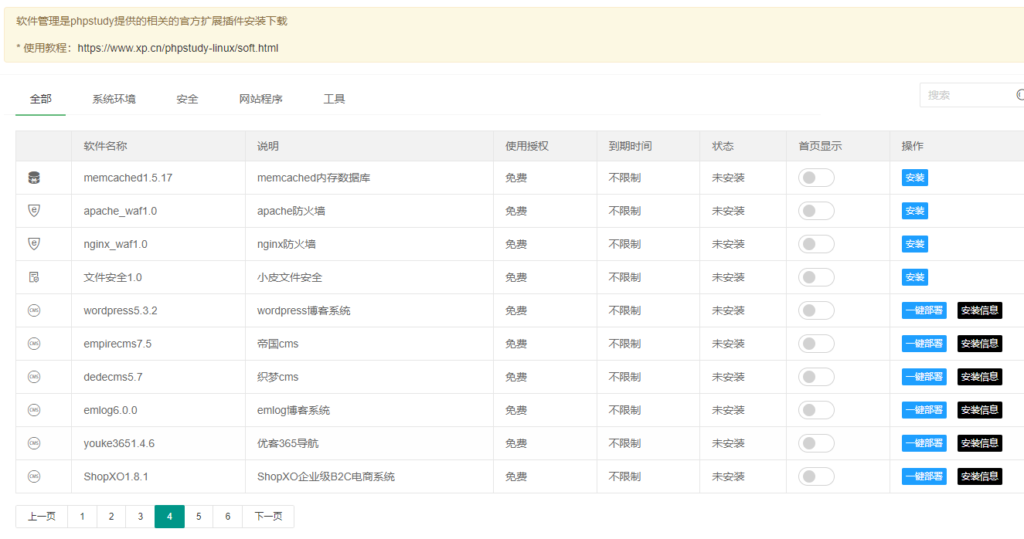The height and width of the screenshot is (539, 1024).
Task: Switch to the 系统环境 tab
Action: click(114, 99)
